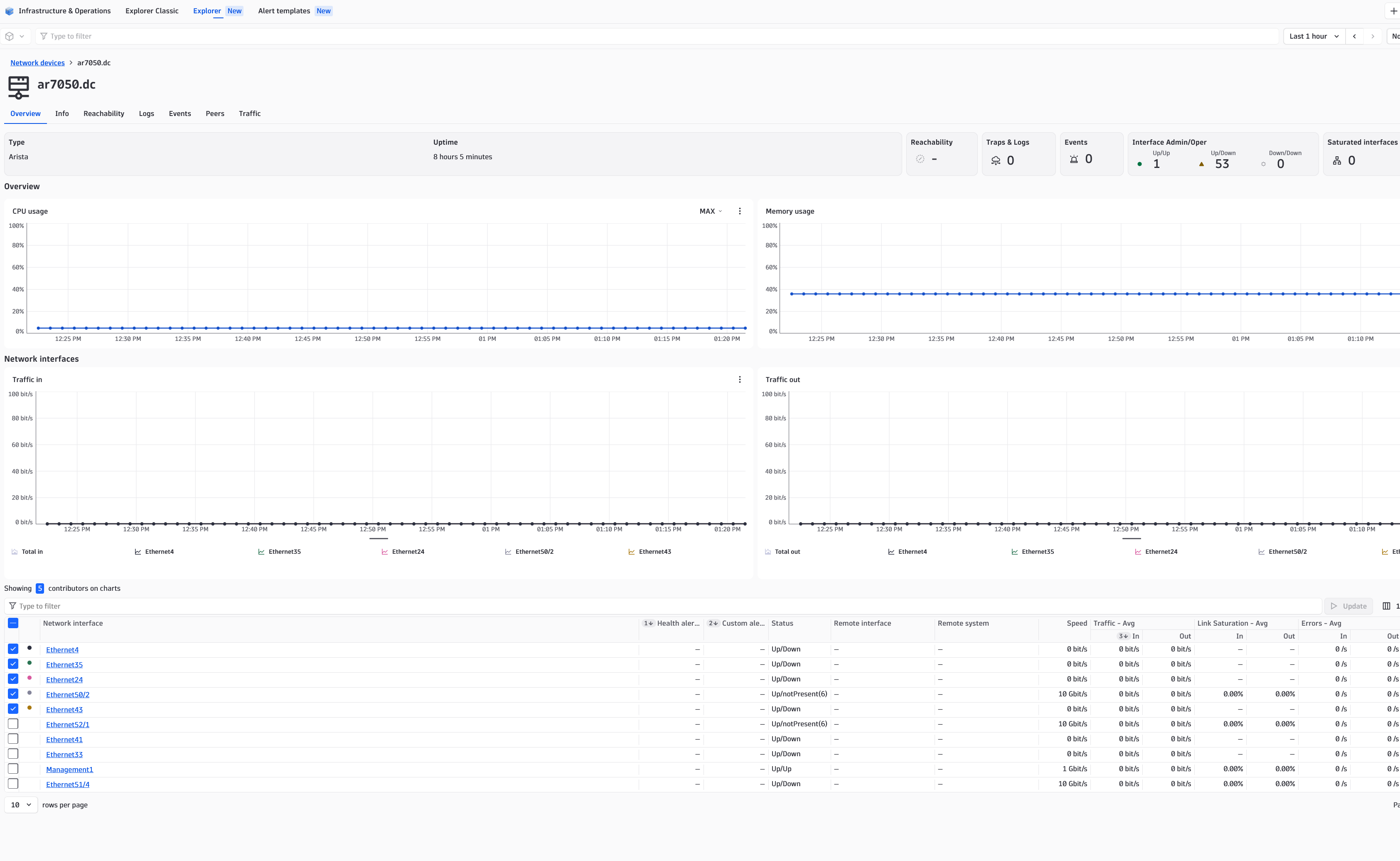1400x861 pixels.
Task: Click the orange color dot for Ethernet43
Action: tap(30, 708)
